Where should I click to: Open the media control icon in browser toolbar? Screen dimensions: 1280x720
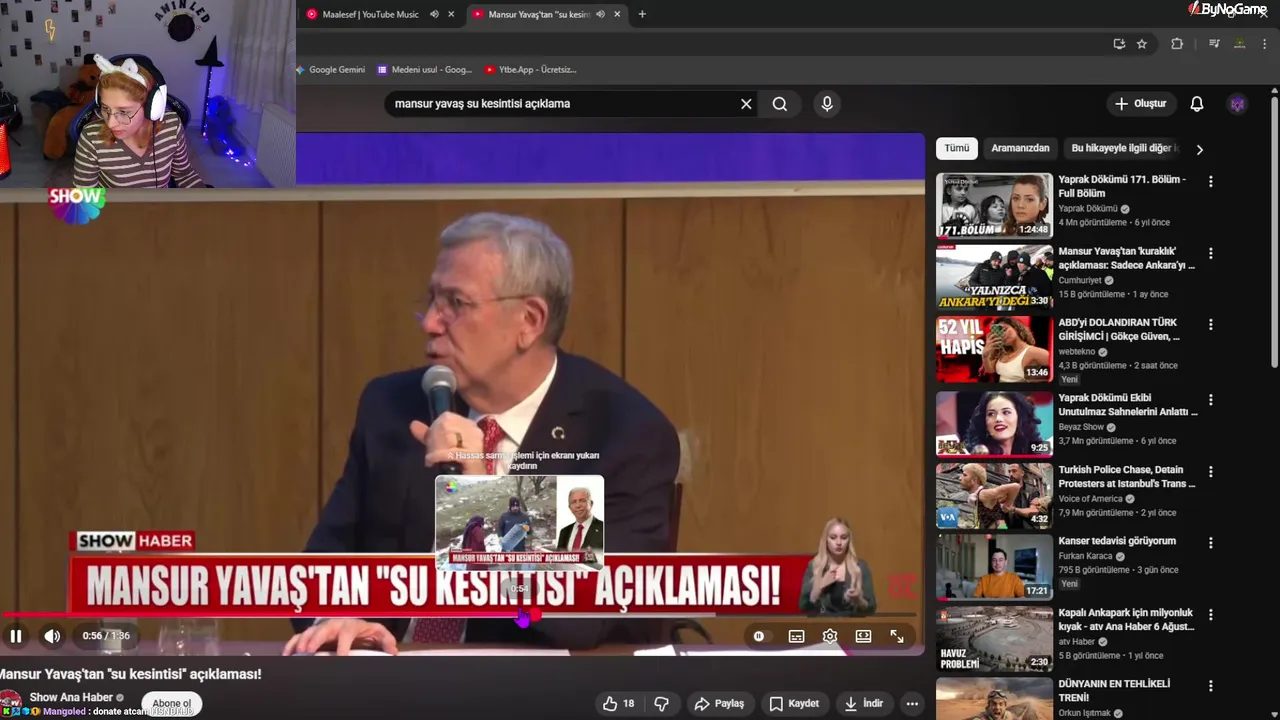coord(1214,44)
